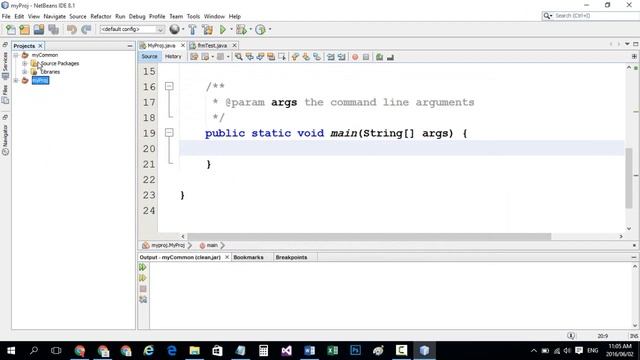Click the Save All toolbar icon
This screenshot has height=360, width=640.
[x=53, y=29]
